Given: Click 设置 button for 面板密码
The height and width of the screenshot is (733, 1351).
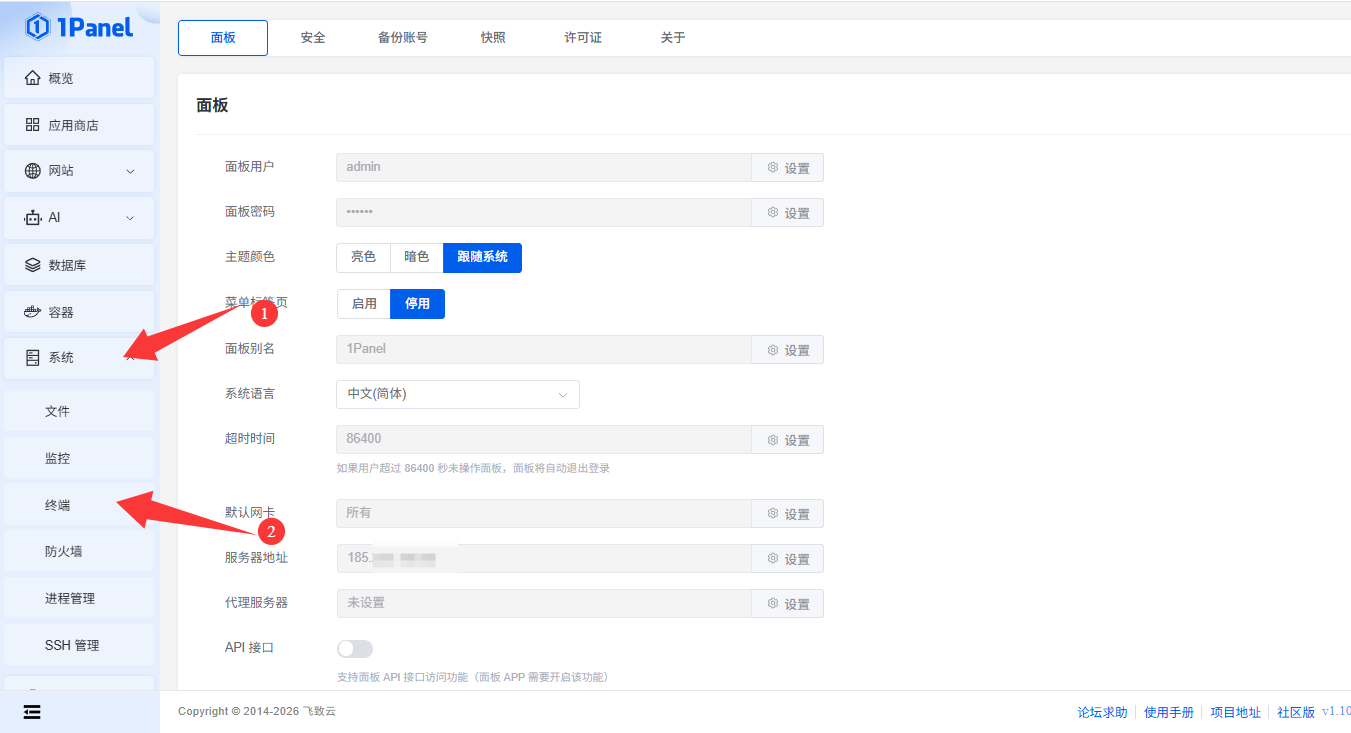Looking at the screenshot, I should (x=788, y=213).
